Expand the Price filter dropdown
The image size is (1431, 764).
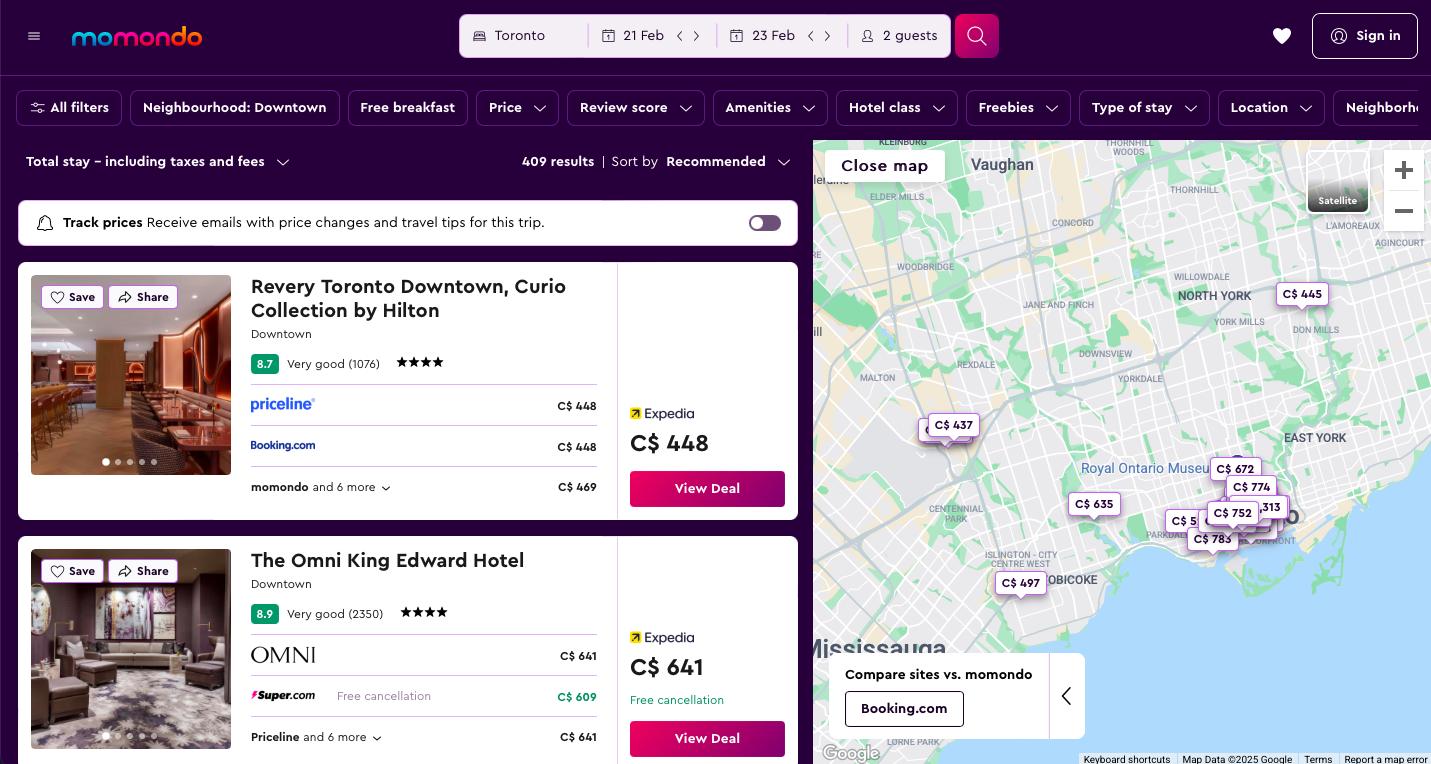517,108
